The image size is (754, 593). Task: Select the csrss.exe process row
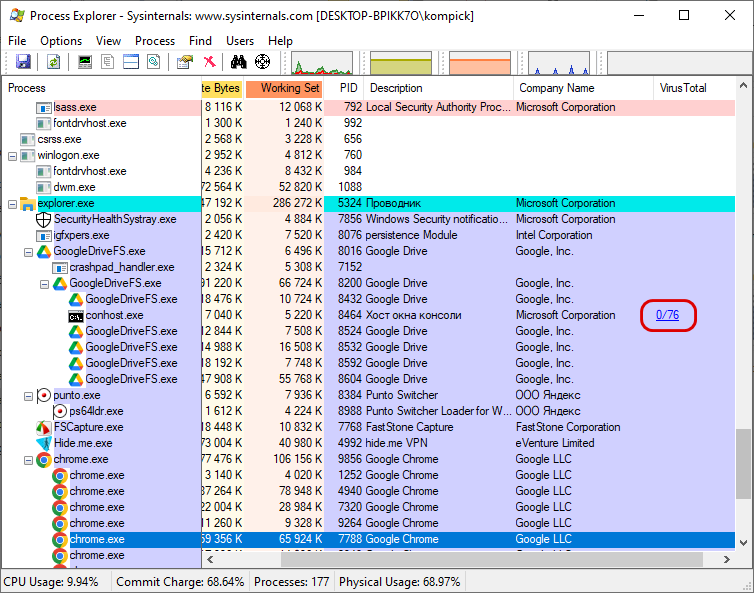(368, 139)
